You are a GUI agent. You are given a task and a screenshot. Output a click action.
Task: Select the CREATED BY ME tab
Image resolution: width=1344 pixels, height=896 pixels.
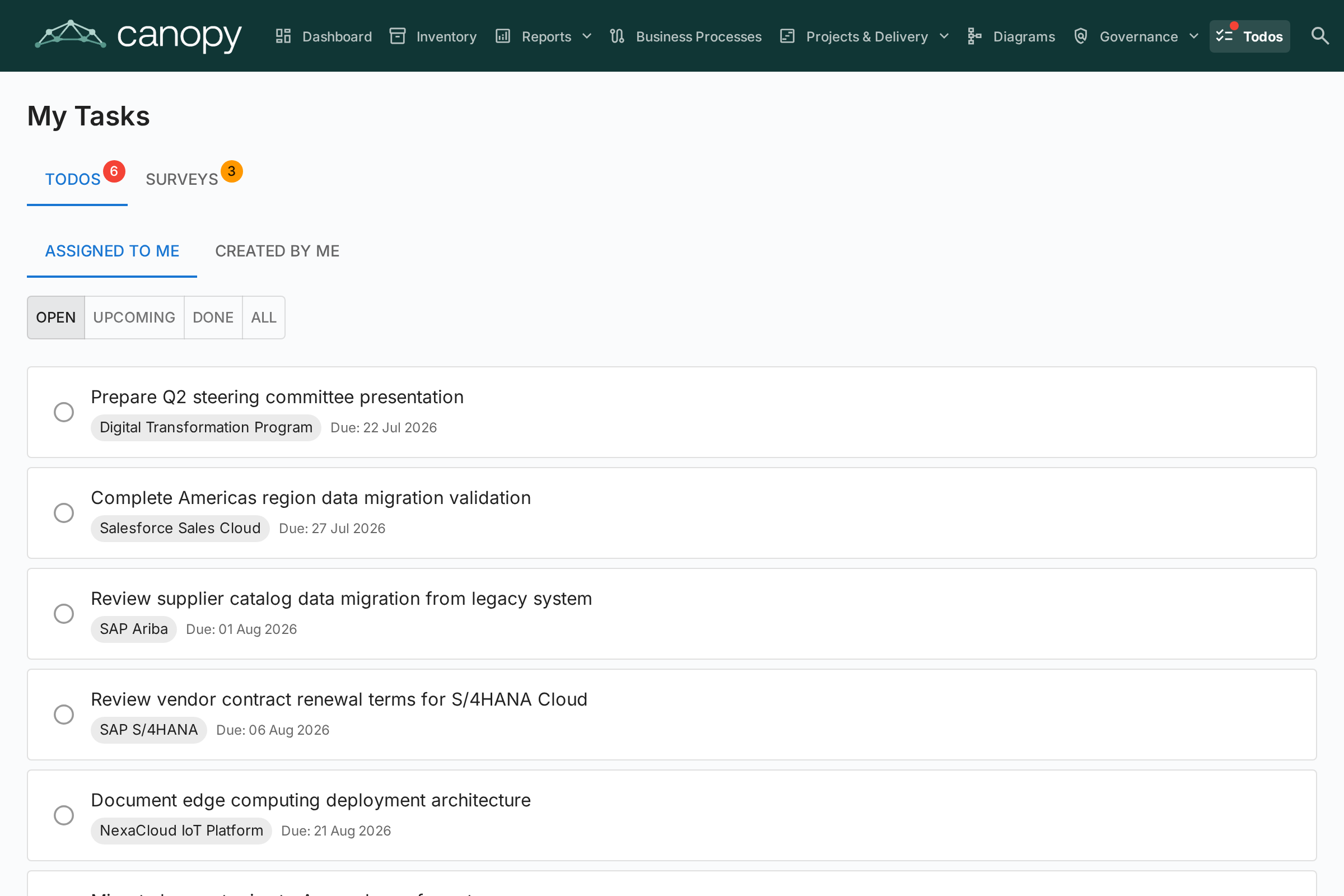[277, 251]
